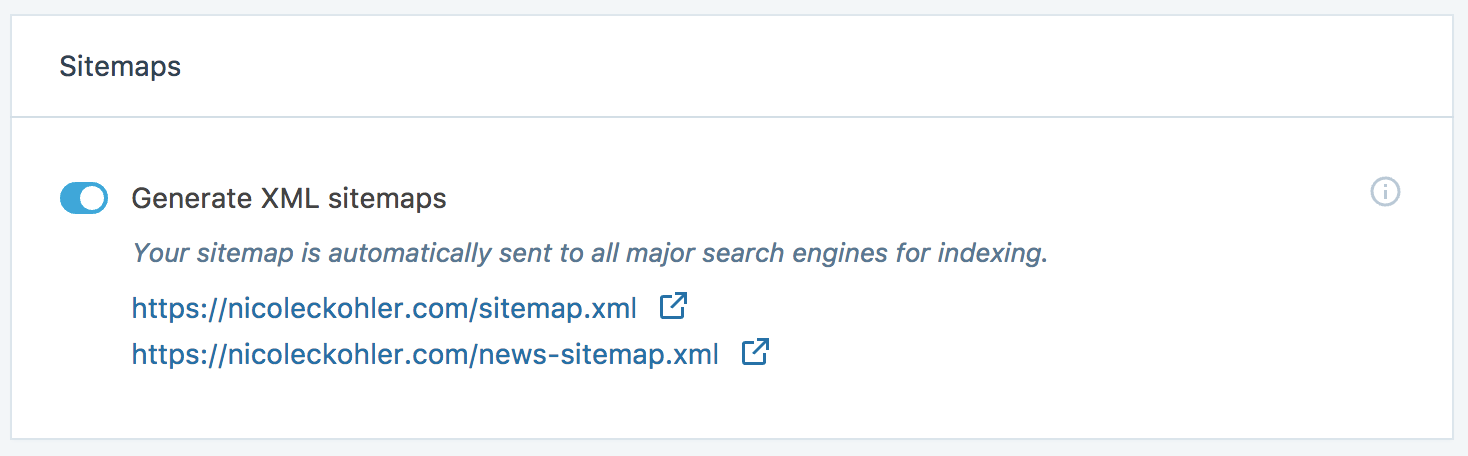Click the square-arrow icon after the first URL
The height and width of the screenshot is (456, 1468).
click(673, 306)
